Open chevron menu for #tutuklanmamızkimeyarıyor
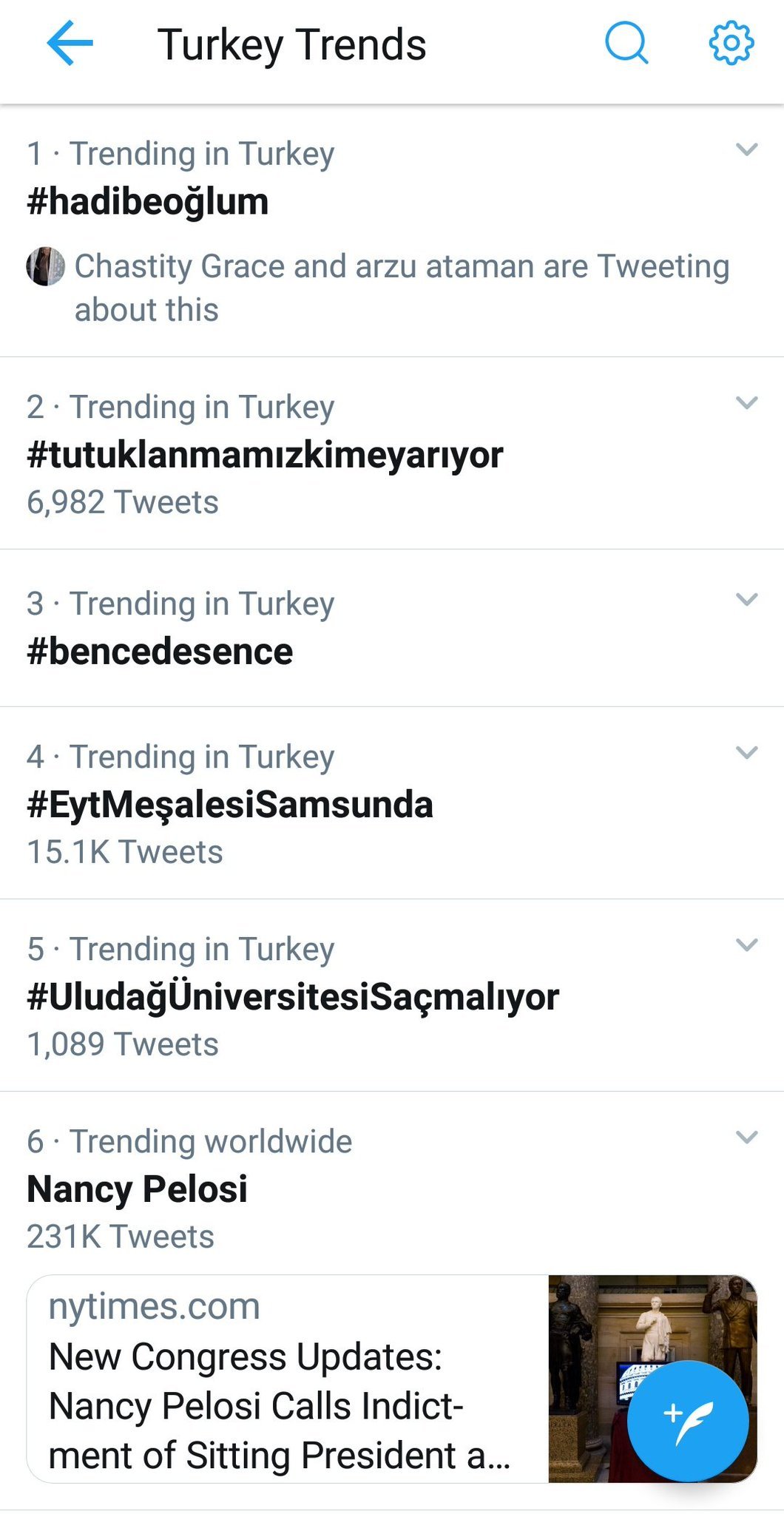Screen dimensions: 784x1514 coord(747,403)
